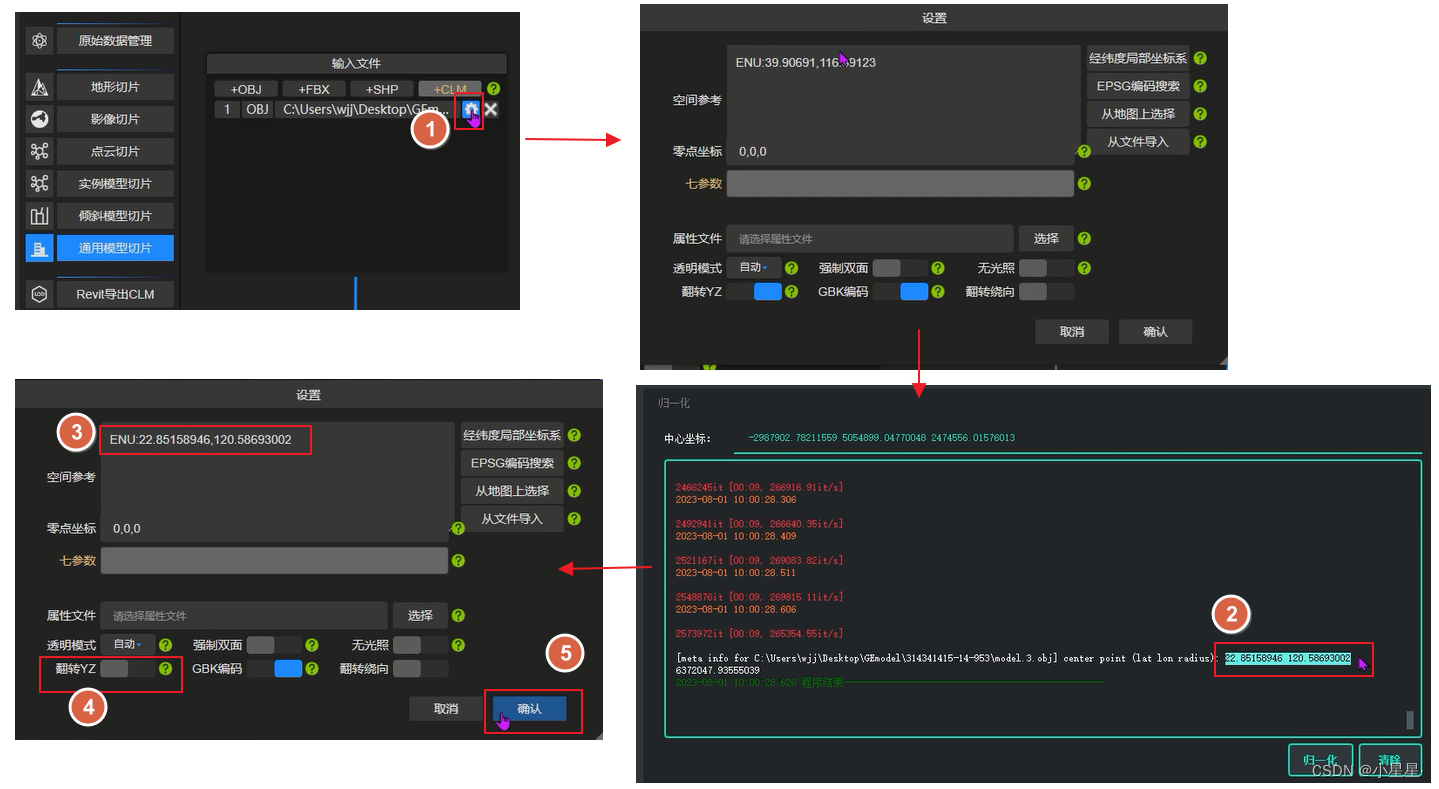
Task: Click the blue icon beside 通用模型切片
Action: 39,248
